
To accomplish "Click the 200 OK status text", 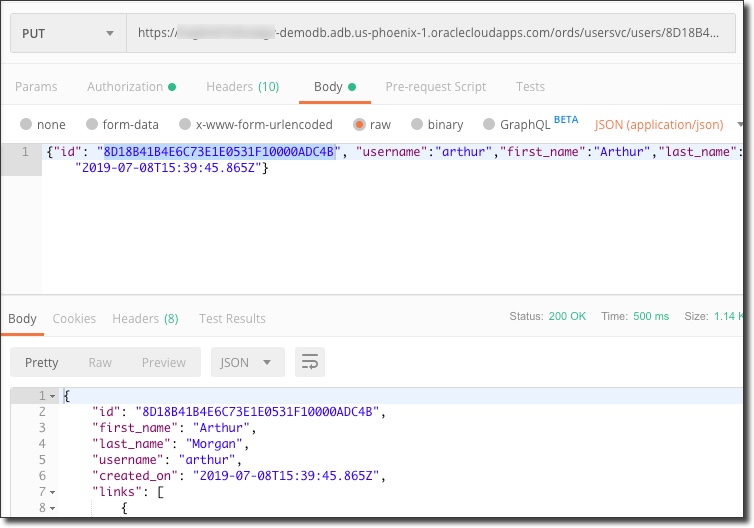I will (567, 316).
